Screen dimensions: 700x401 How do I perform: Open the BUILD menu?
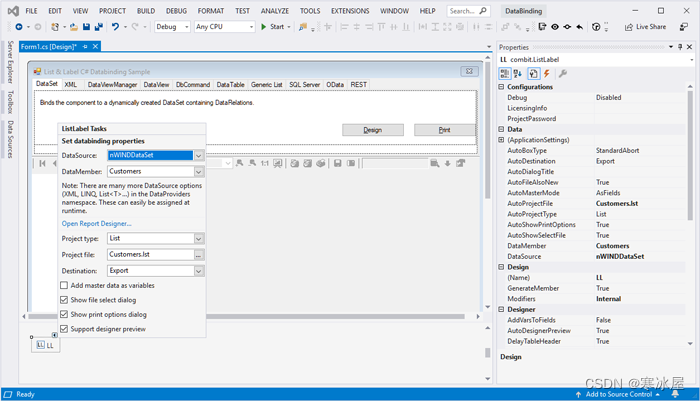pos(146,11)
